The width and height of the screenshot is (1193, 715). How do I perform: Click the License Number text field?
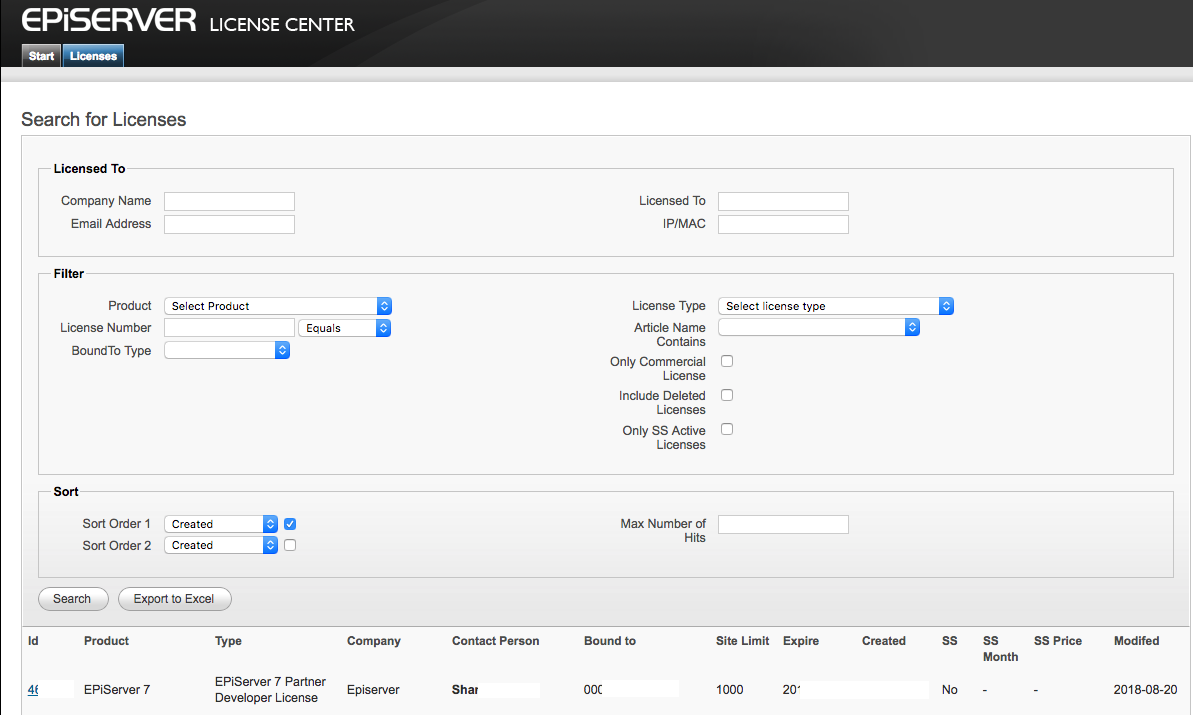(229, 328)
